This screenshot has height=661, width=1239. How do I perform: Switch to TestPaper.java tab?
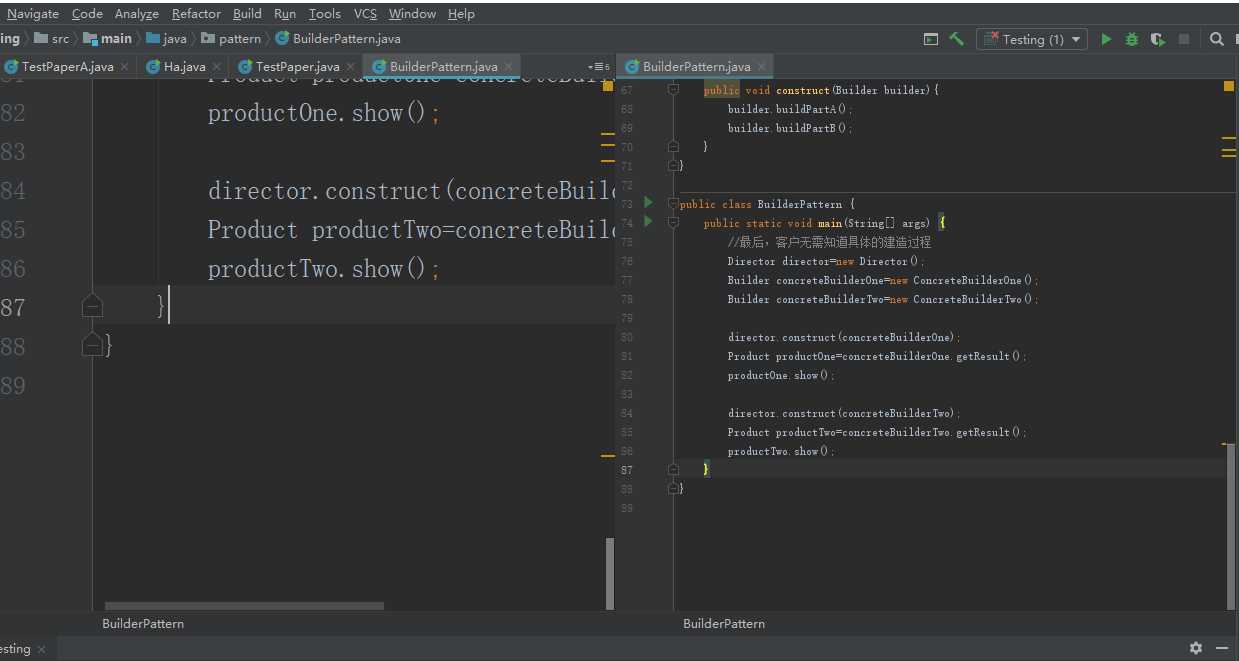(x=297, y=67)
